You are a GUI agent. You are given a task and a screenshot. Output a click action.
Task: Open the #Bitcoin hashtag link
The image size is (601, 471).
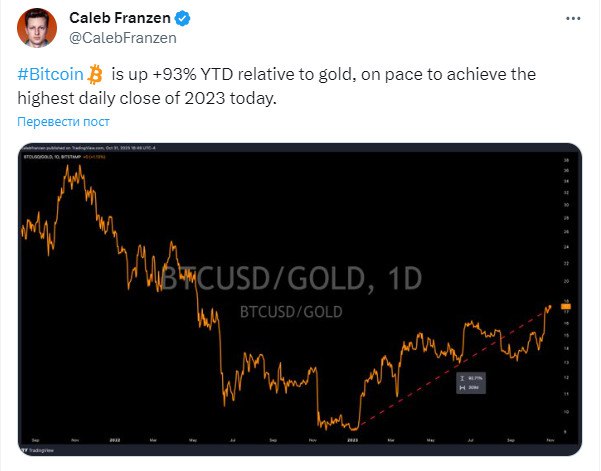[50, 74]
